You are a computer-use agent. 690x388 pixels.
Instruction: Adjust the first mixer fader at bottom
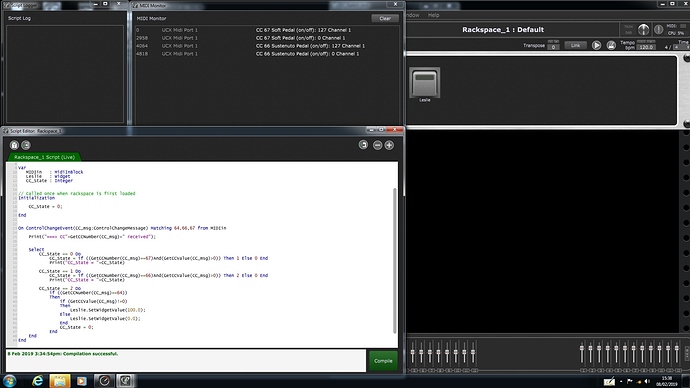413,353
